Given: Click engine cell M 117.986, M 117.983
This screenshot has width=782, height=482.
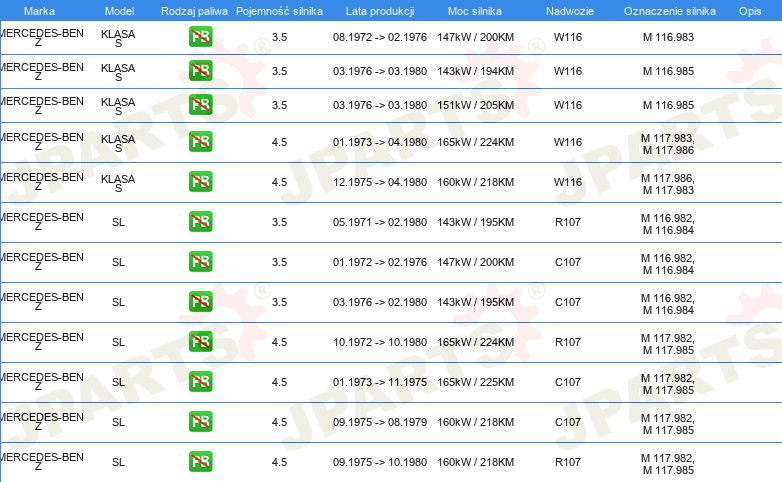Looking at the screenshot, I should [x=668, y=184].
